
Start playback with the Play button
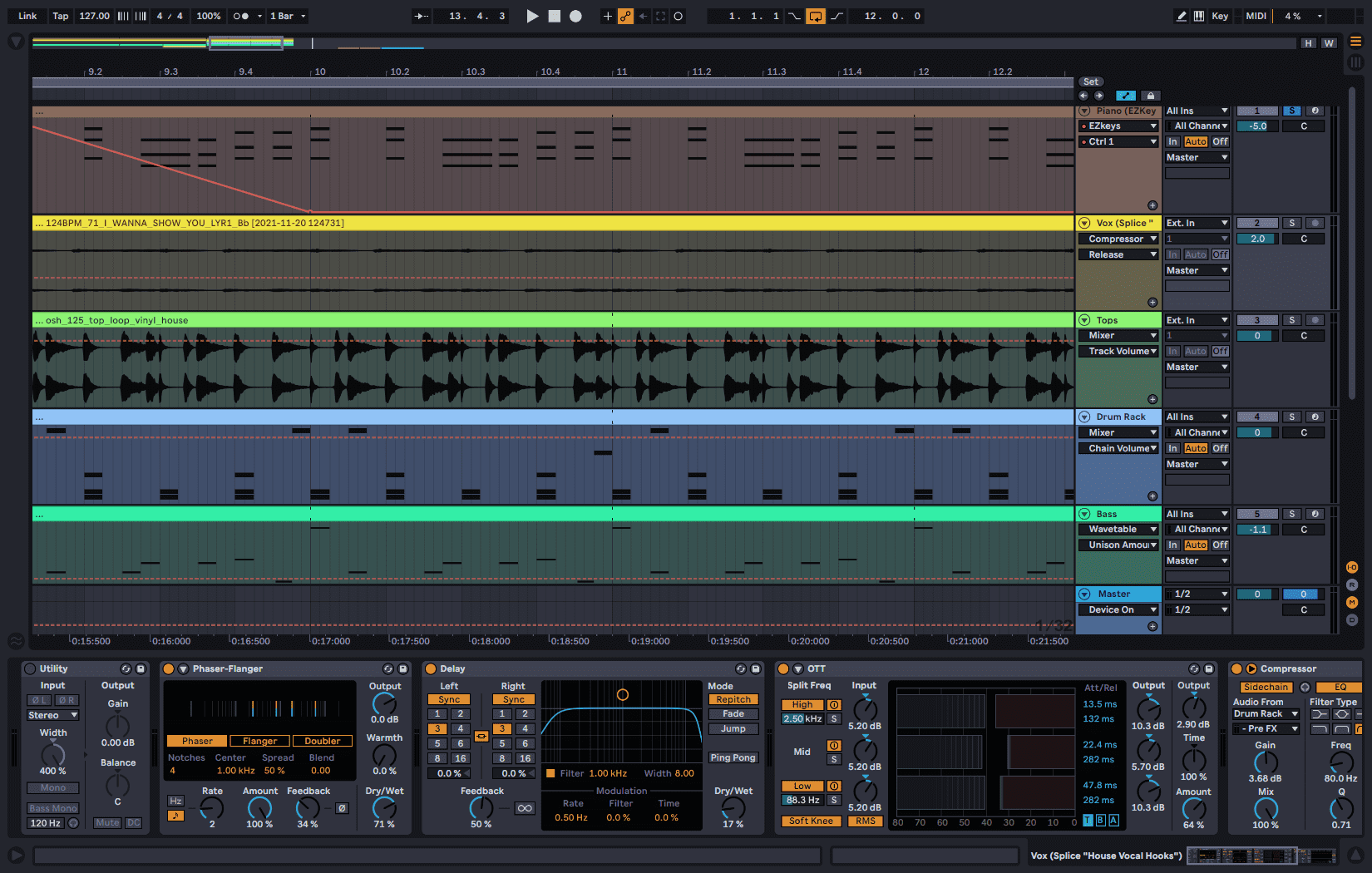click(532, 16)
